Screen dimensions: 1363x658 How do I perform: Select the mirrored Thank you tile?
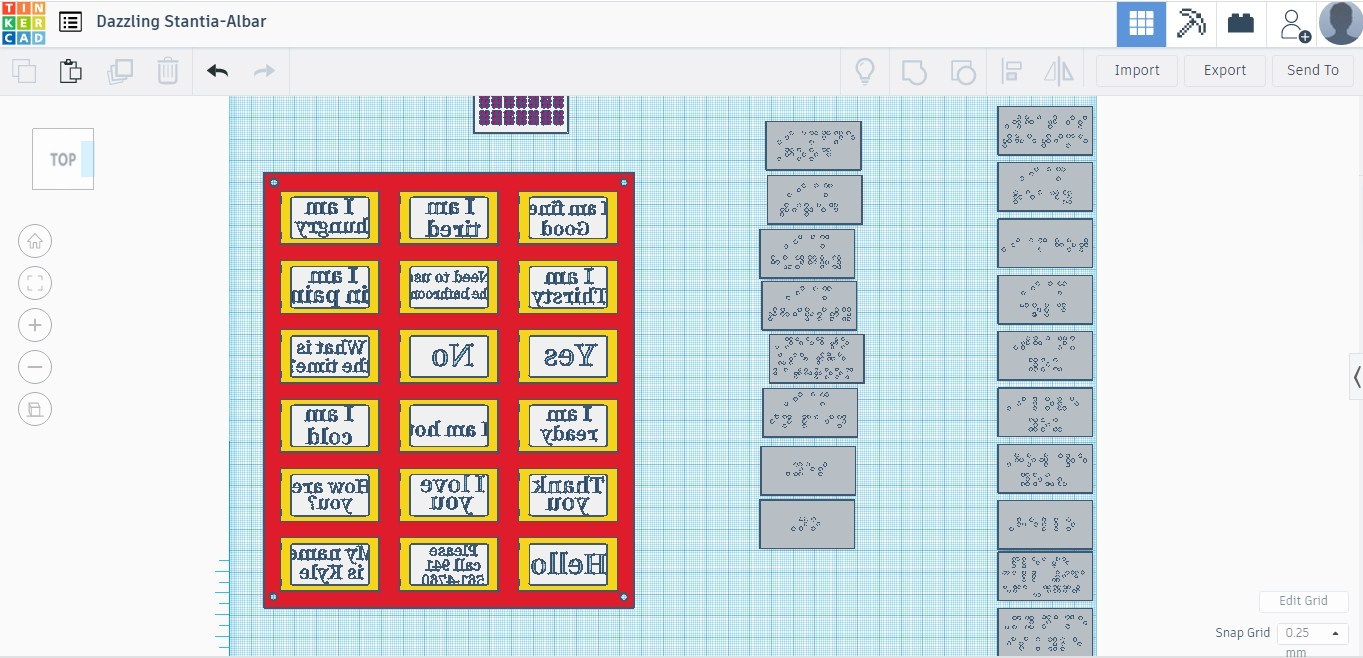click(x=567, y=494)
